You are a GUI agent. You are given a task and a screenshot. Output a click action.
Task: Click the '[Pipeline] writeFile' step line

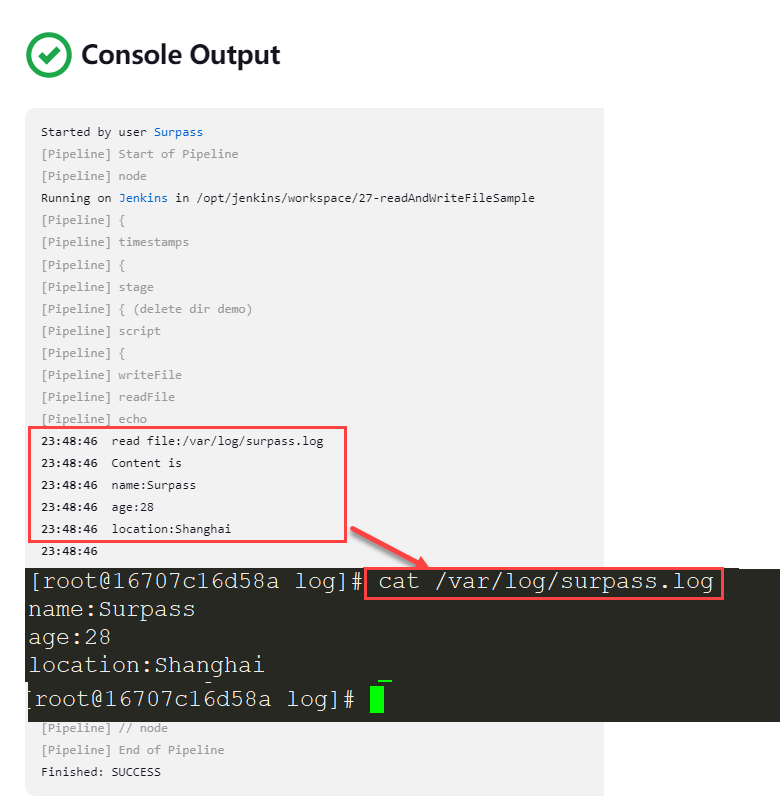(x=111, y=375)
